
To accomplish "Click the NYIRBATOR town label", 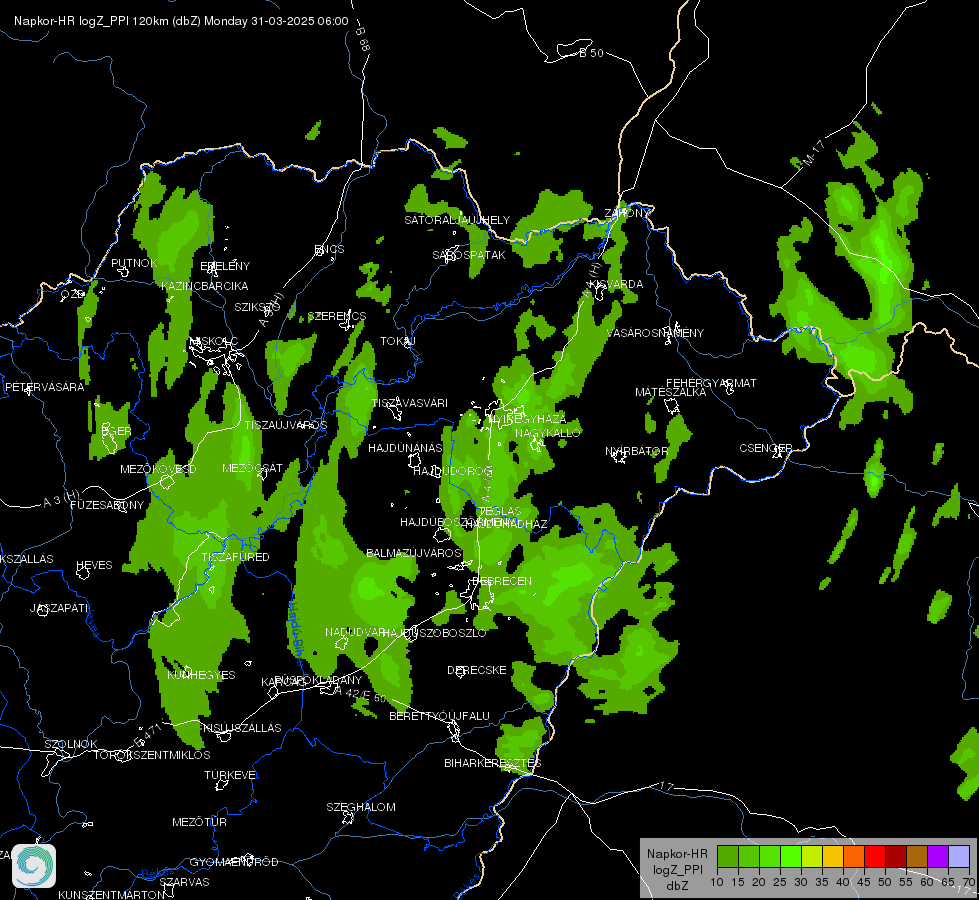I will click(637, 451).
